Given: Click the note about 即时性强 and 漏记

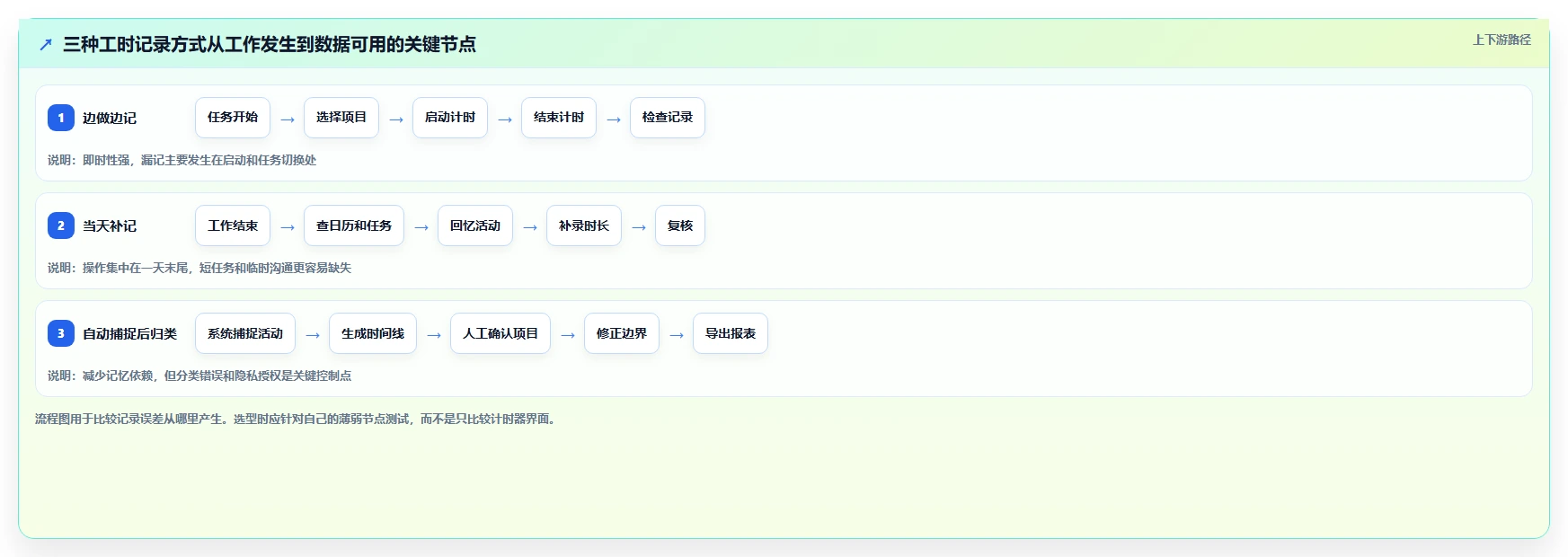Looking at the screenshot, I should 182,160.
